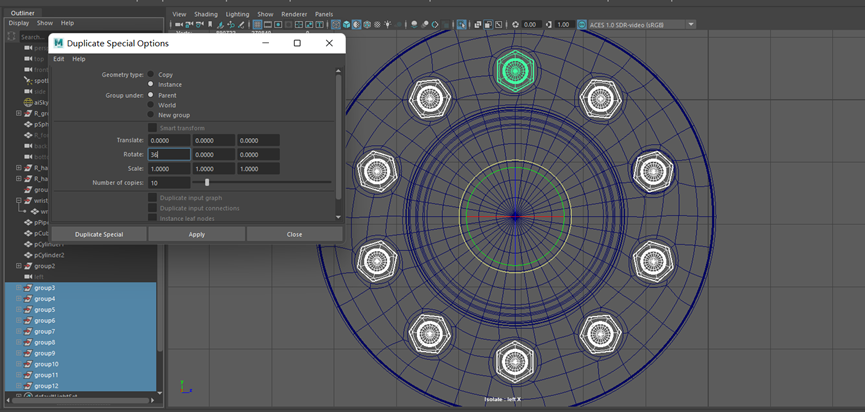Click the group icon beside group2

pos(29,266)
